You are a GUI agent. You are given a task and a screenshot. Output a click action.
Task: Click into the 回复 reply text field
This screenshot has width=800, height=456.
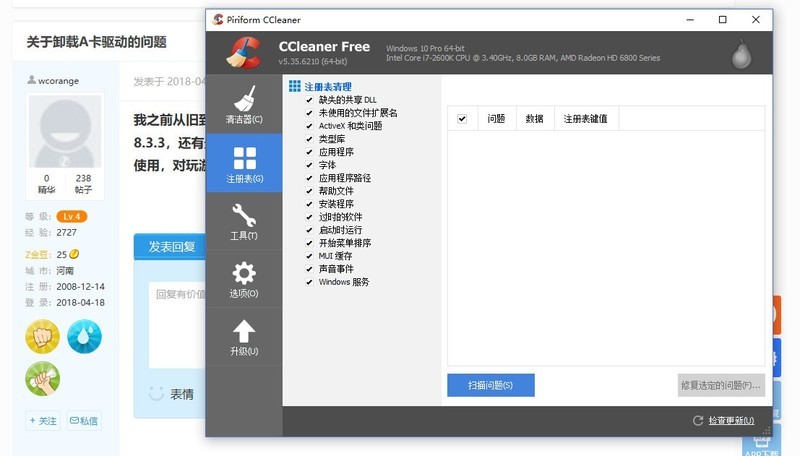pyautogui.click(x=178, y=325)
